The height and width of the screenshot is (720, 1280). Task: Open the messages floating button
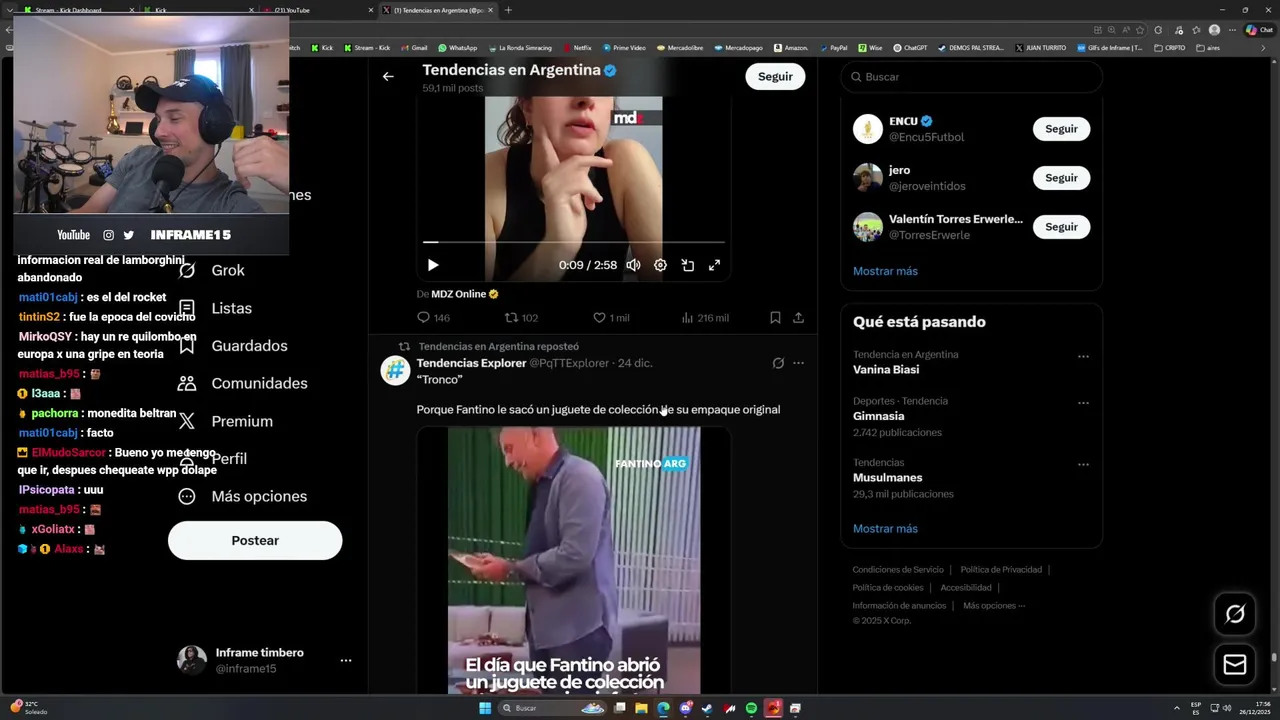(1235, 665)
